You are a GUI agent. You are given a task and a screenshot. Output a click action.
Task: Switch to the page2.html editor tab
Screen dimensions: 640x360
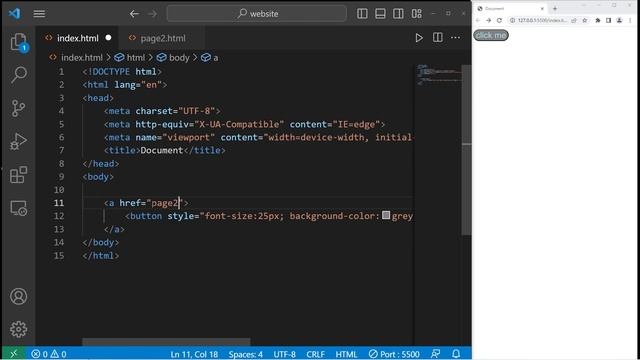(x=162, y=38)
